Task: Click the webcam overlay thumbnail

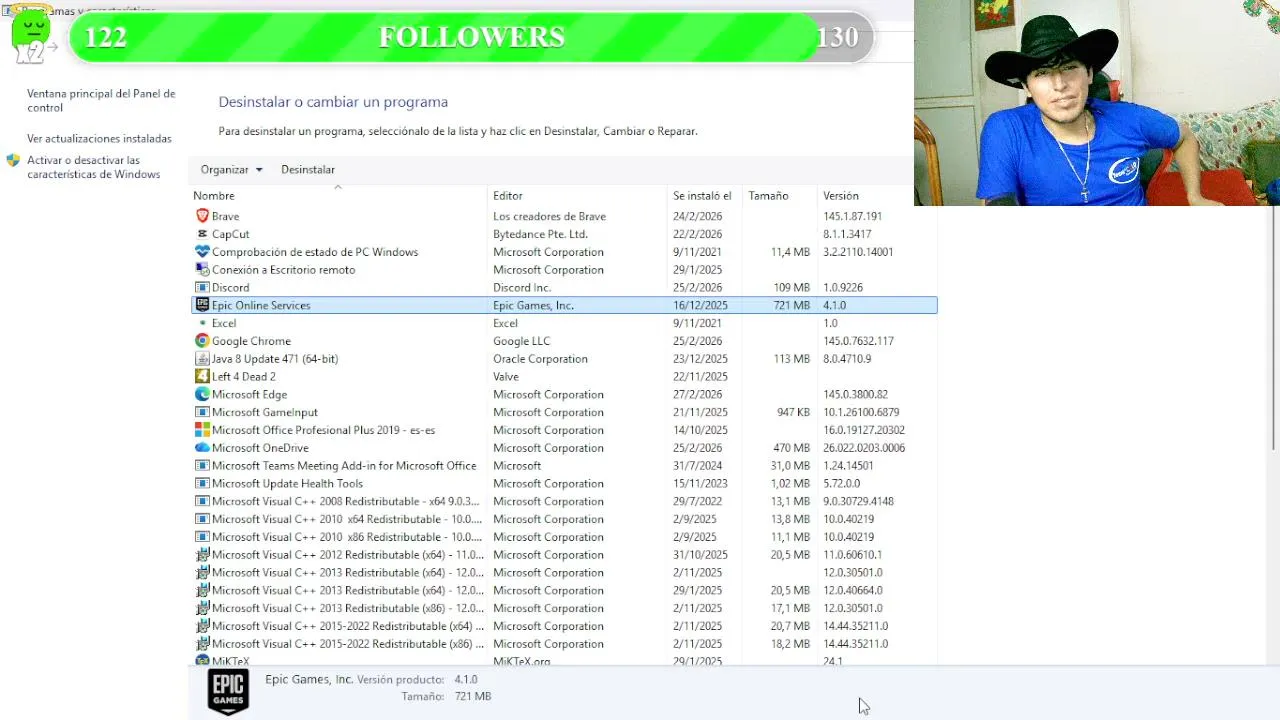Action: coord(1097,103)
